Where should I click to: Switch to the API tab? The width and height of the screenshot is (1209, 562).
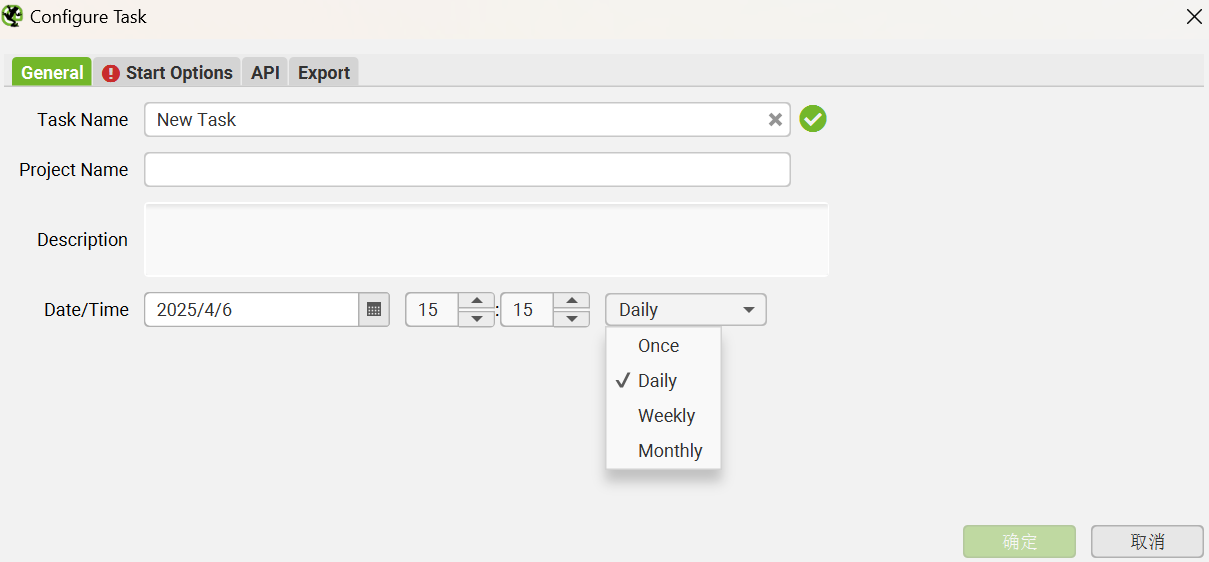click(265, 72)
